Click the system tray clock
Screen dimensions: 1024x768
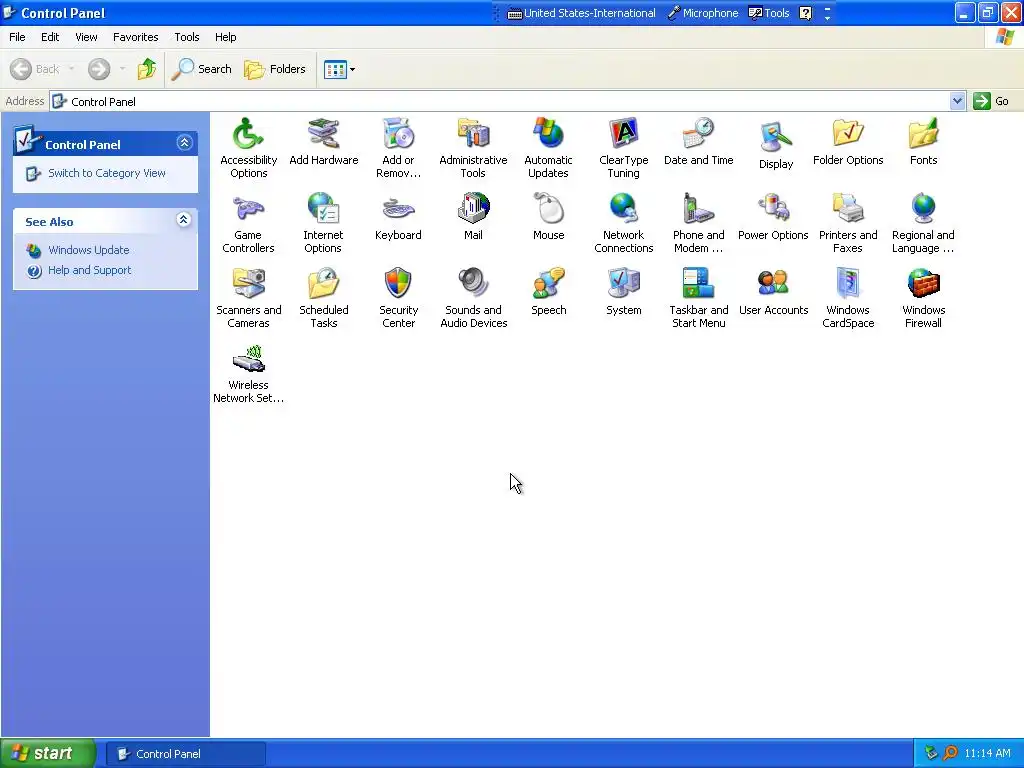[x=987, y=754]
